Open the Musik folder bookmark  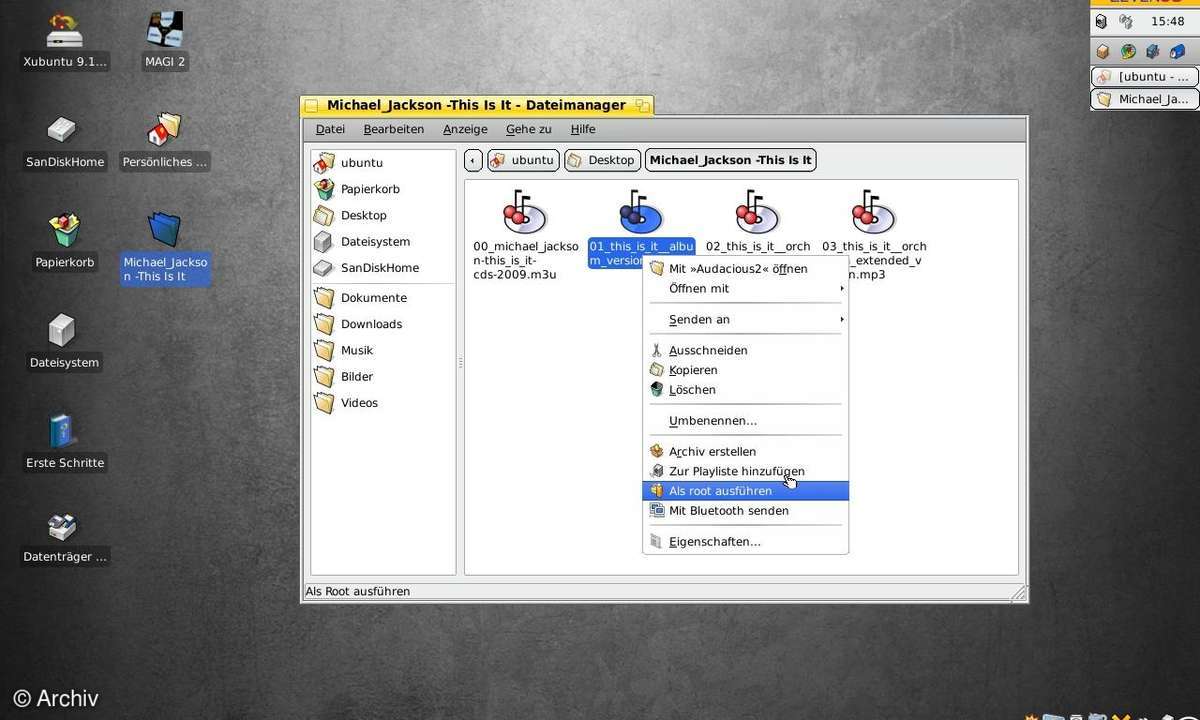coord(383,350)
